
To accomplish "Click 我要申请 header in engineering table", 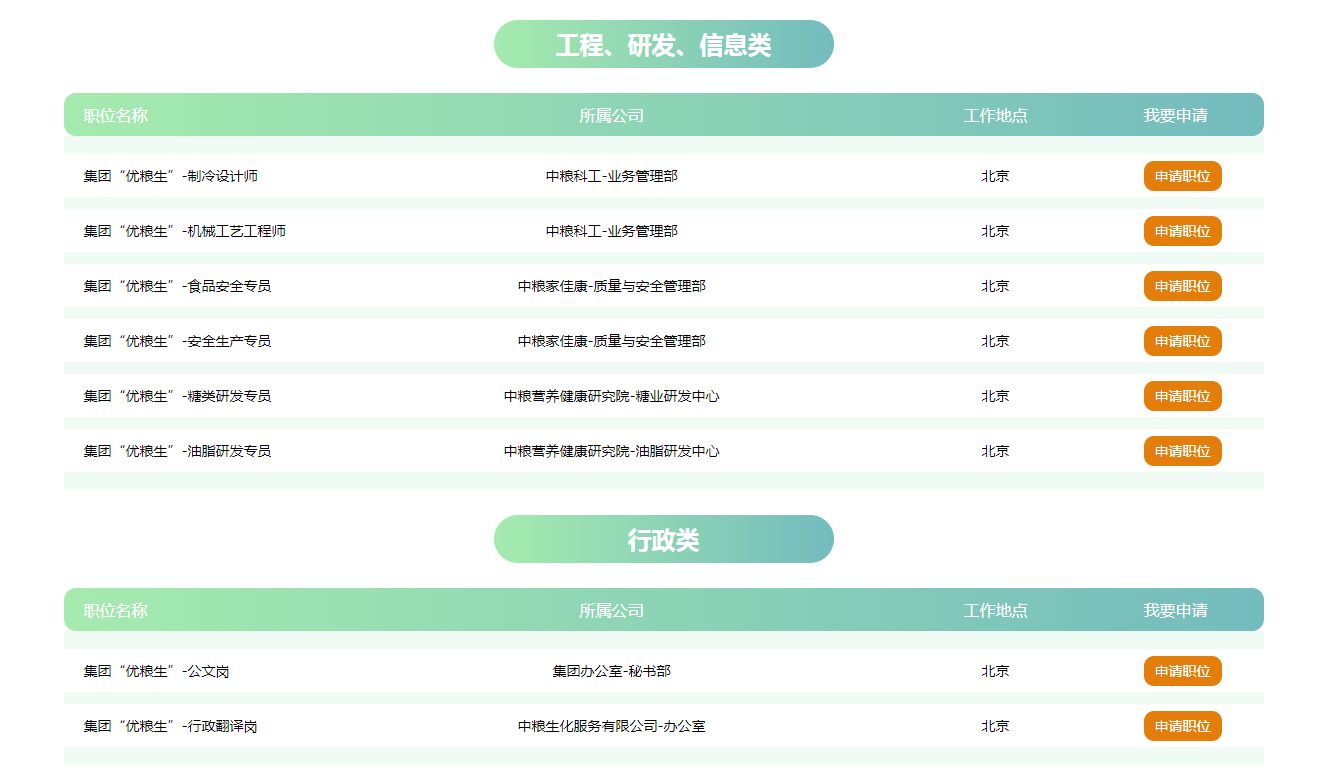I will coord(1176,115).
